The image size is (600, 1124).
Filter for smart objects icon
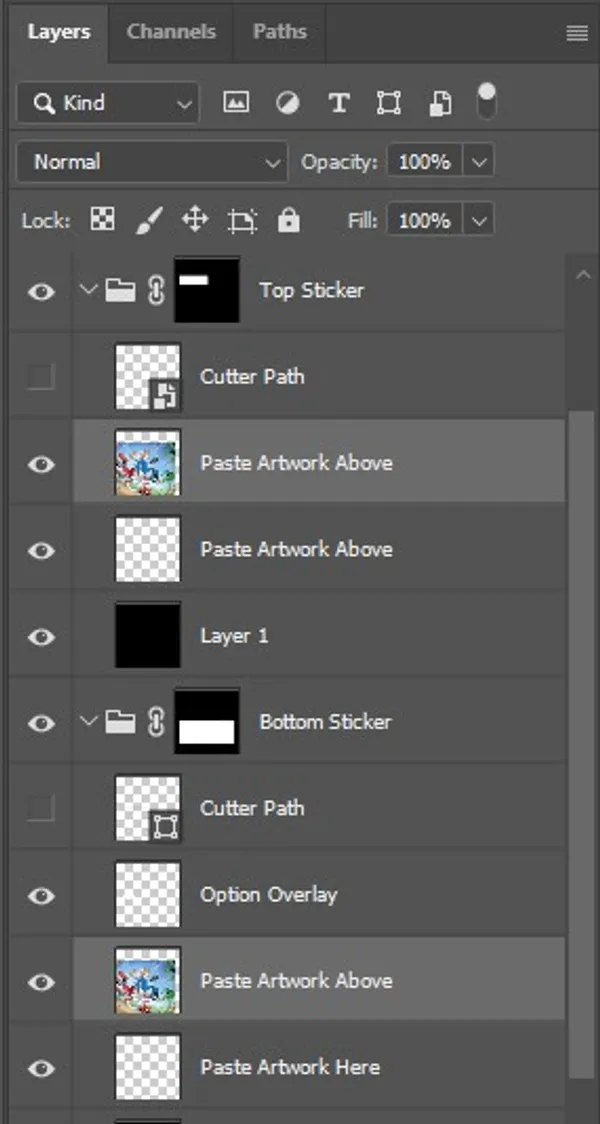[x=440, y=102]
